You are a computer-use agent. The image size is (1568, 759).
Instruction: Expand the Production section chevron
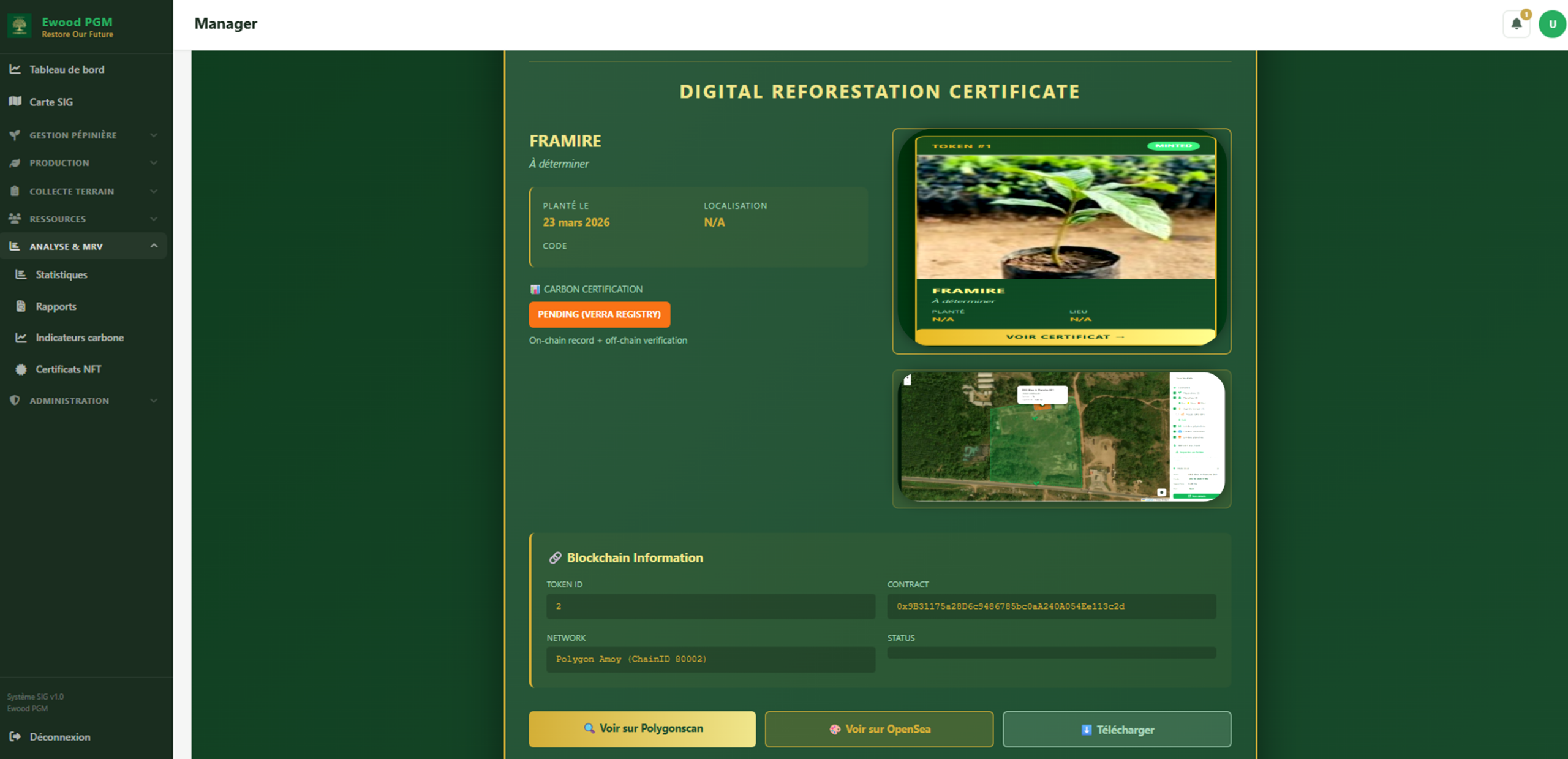point(154,163)
